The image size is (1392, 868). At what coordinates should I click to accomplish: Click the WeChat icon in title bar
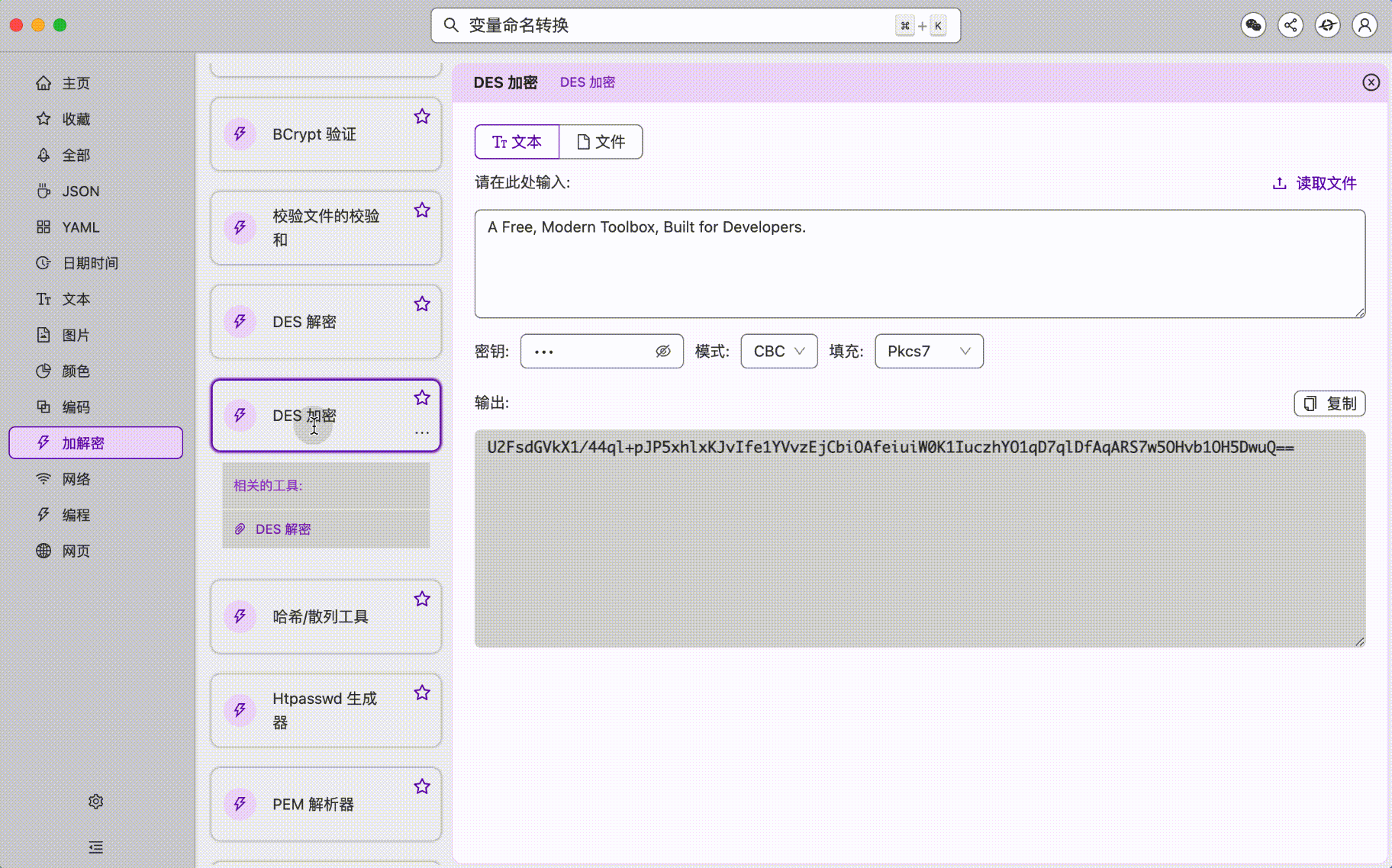click(x=1253, y=25)
